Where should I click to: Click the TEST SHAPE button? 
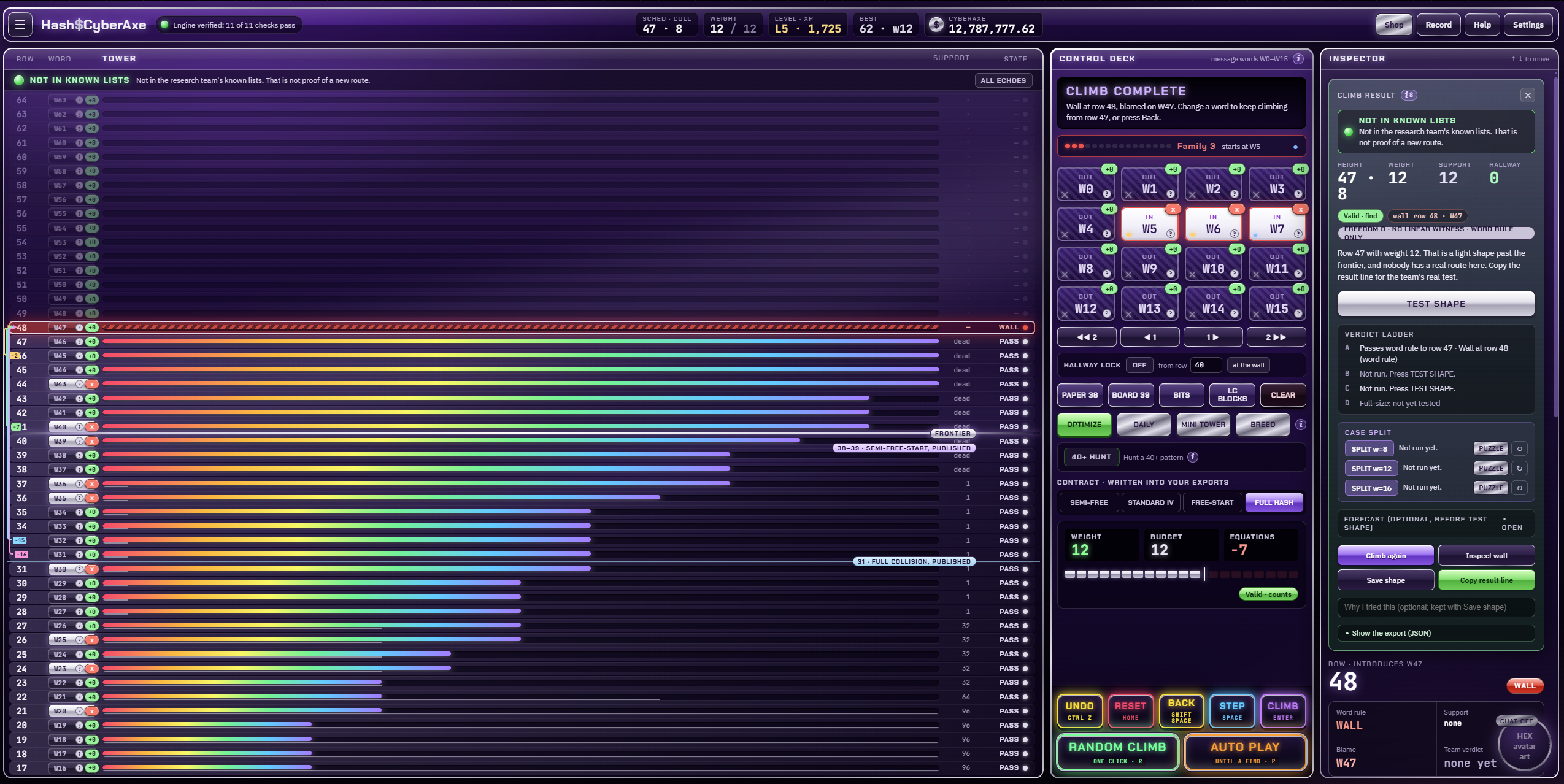point(1436,304)
